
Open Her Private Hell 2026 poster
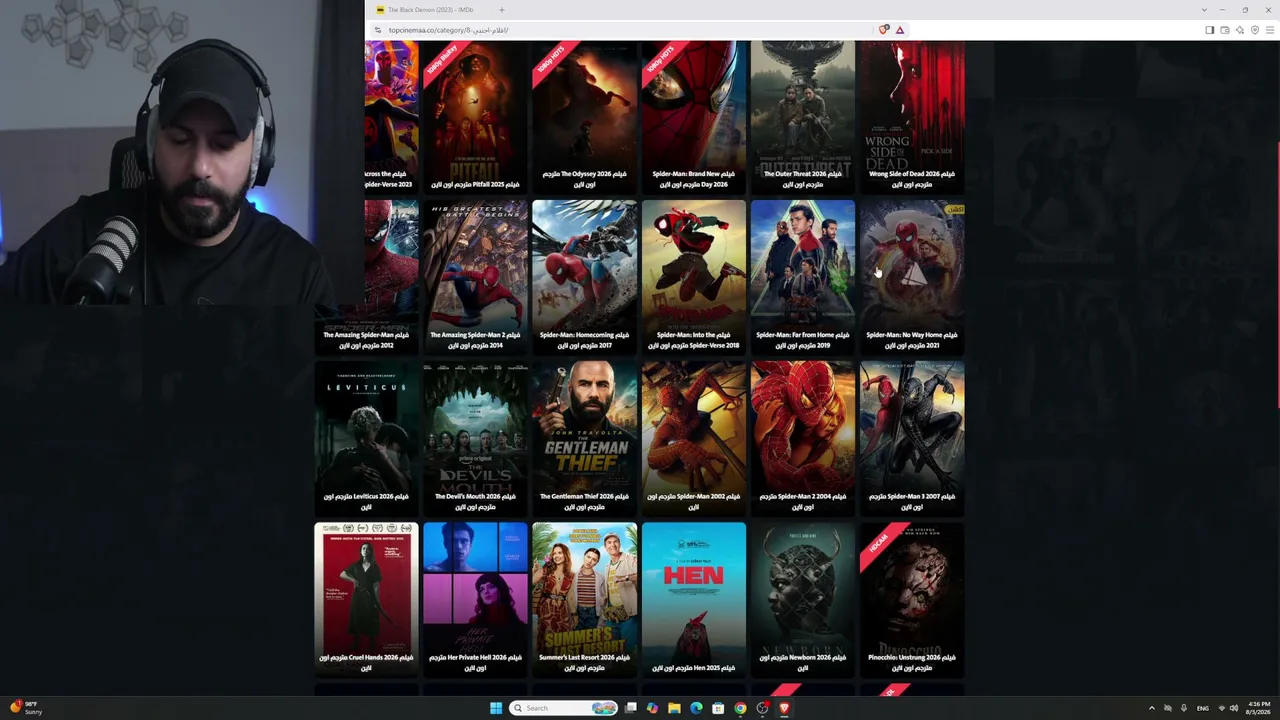(475, 599)
